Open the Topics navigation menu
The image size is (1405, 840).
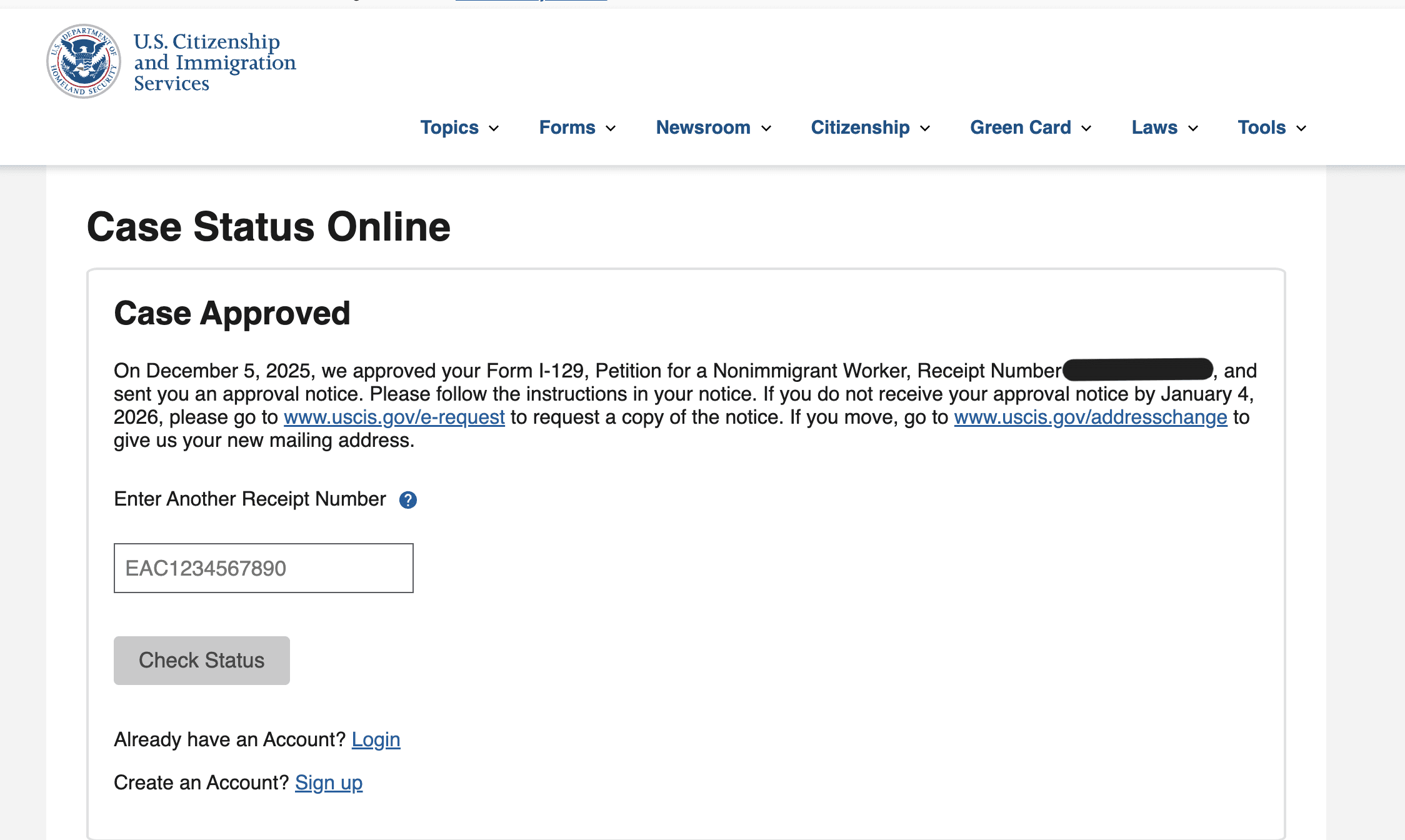[449, 127]
